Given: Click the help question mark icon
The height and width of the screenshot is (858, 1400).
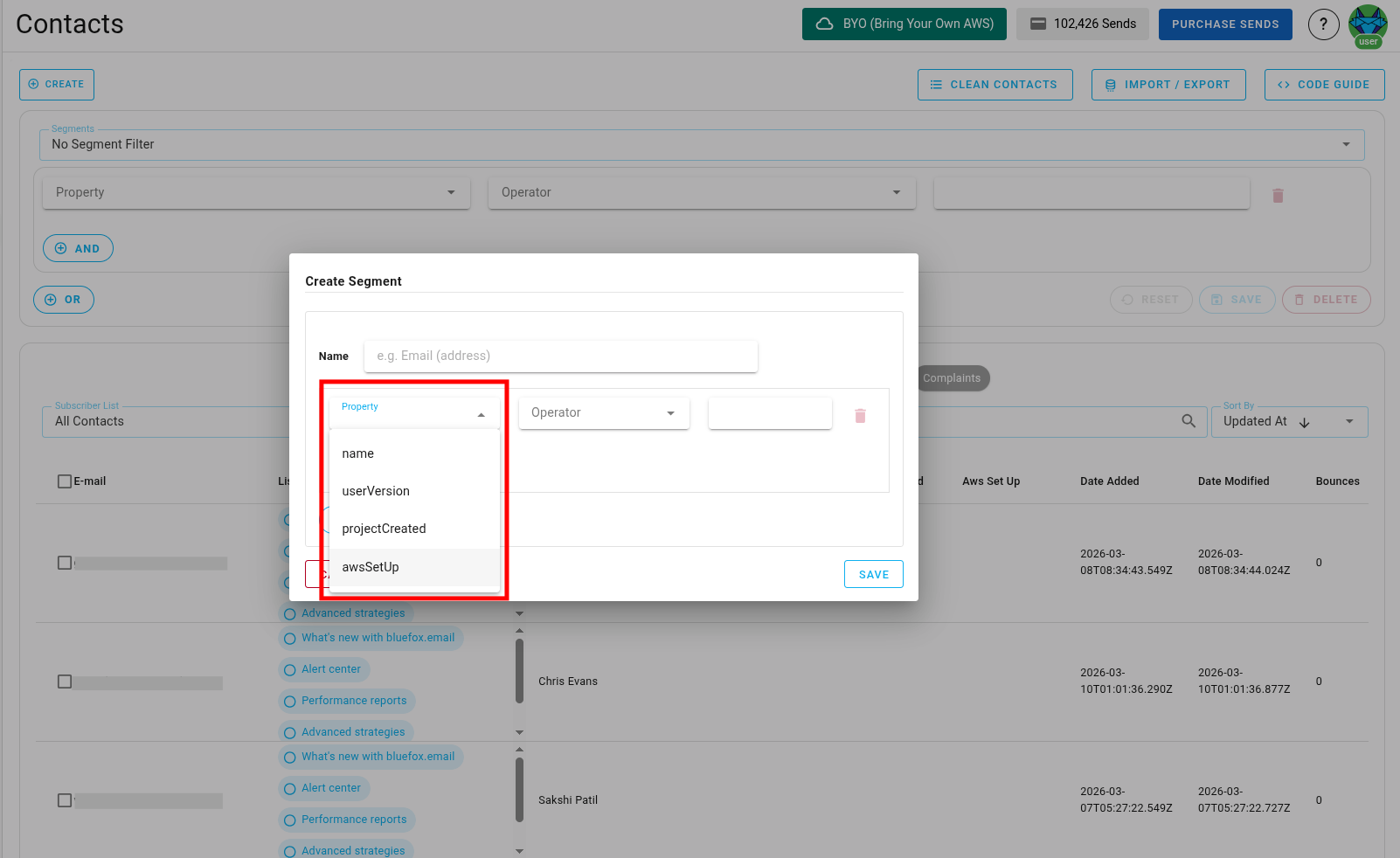Looking at the screenshot, I should tap(1323, 24).
